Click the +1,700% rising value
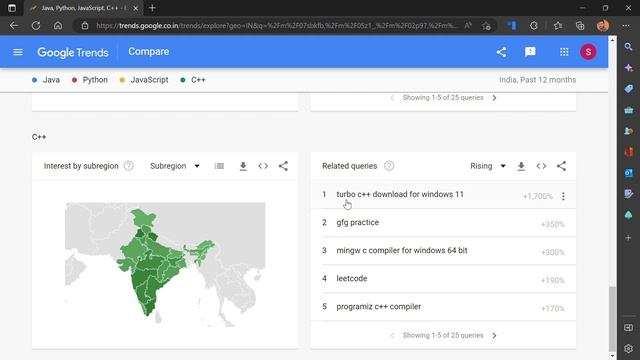Image resolution: width=640 pixels, height=360 pixels. click(537, 196)
